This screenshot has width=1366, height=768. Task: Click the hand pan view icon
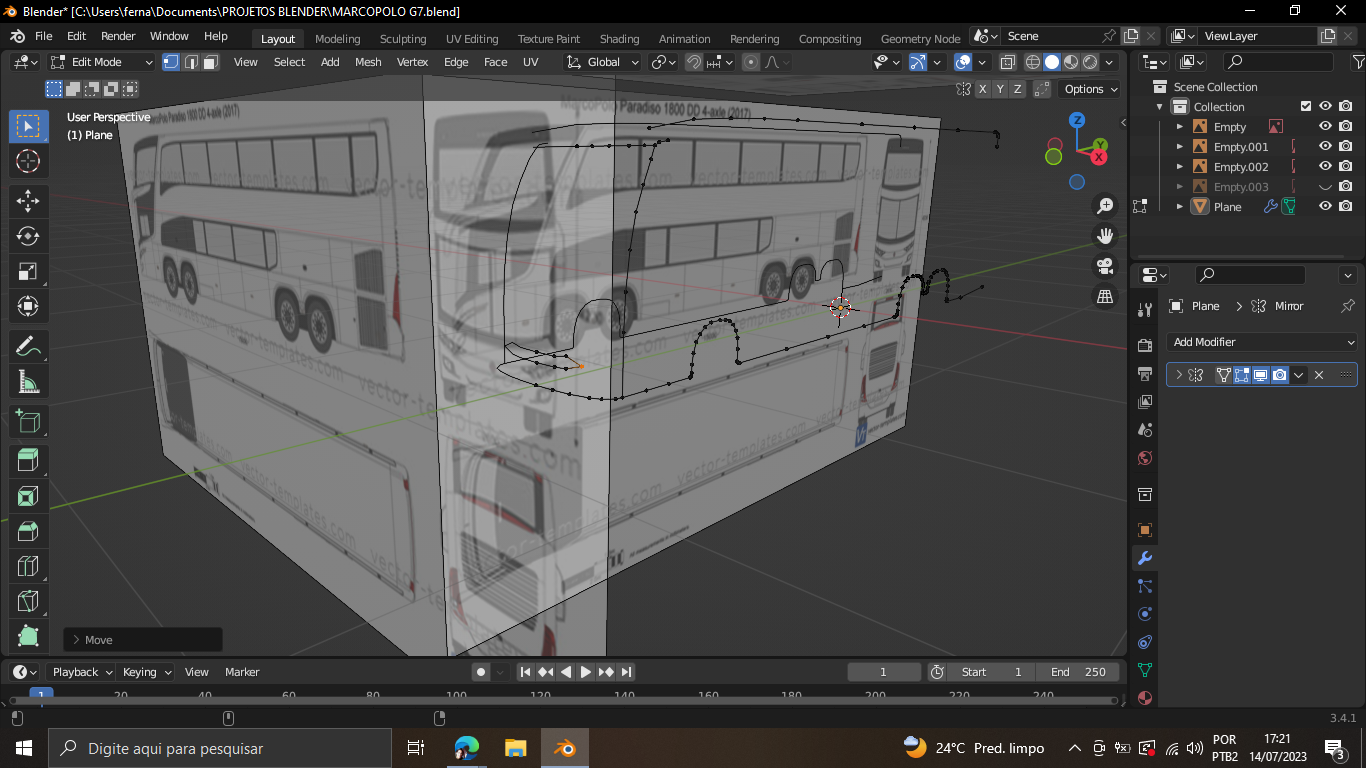click(1105, 236)
